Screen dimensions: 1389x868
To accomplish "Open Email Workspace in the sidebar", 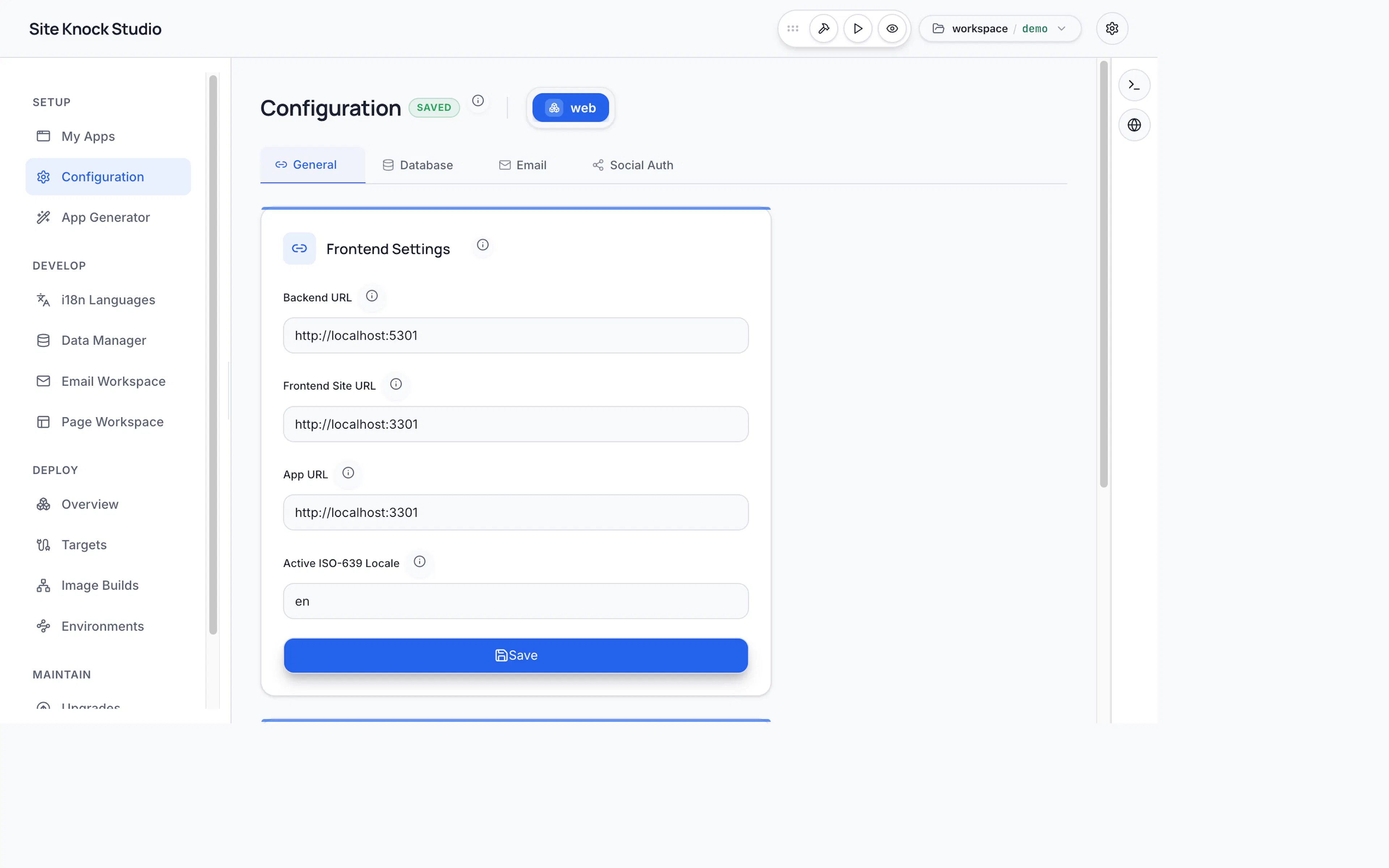I will point(108,381).
